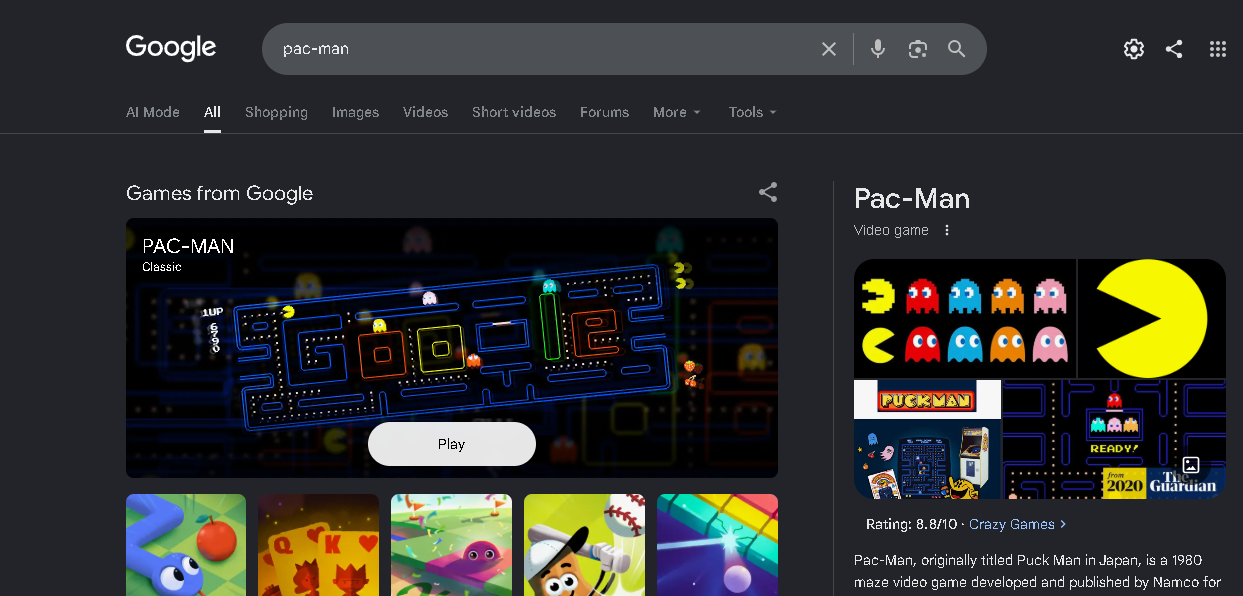1243x596 pixels.
Task: Open the Pac-Man panel three-dot menu
Action: click(947, 230)
